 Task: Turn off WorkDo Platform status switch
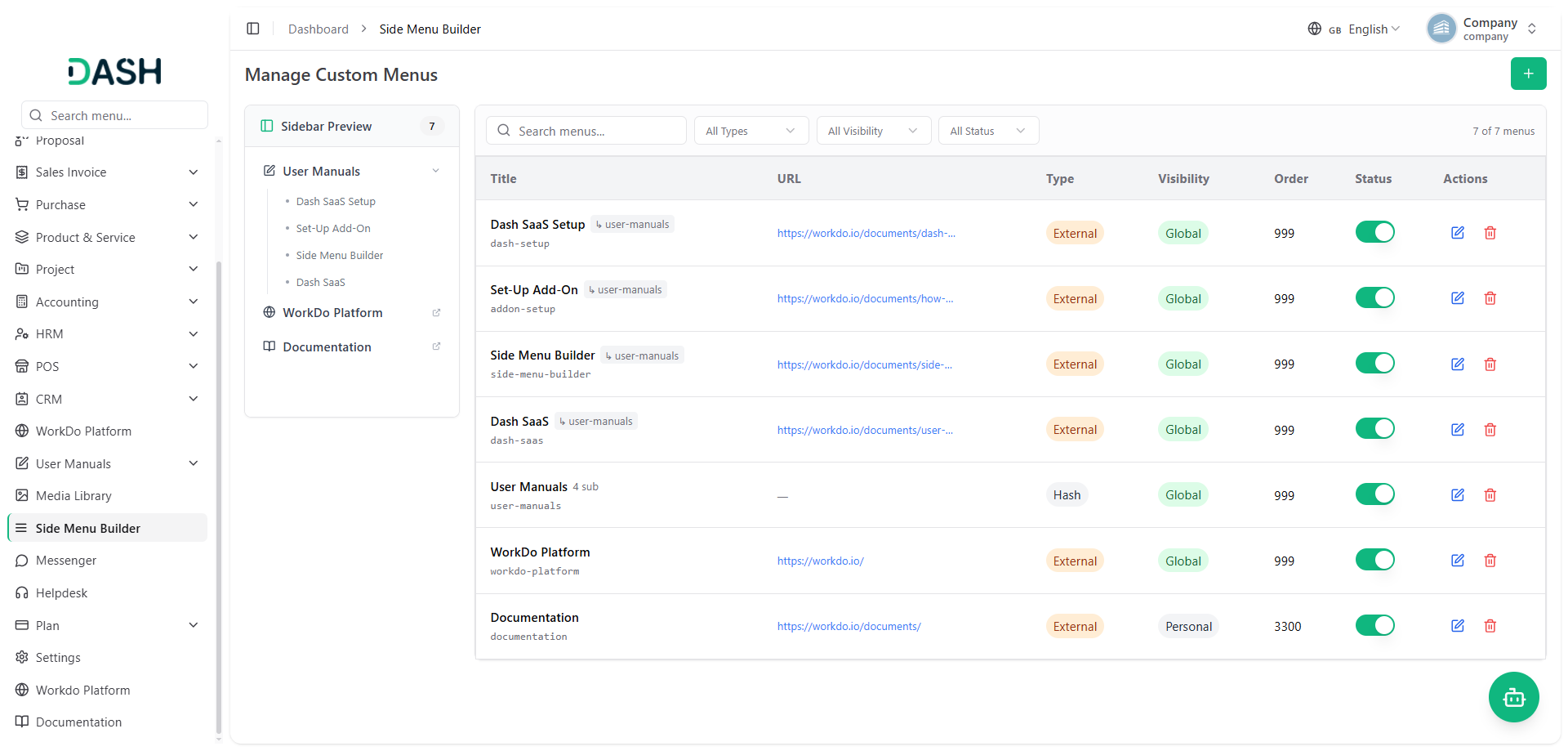(1374, 560)
